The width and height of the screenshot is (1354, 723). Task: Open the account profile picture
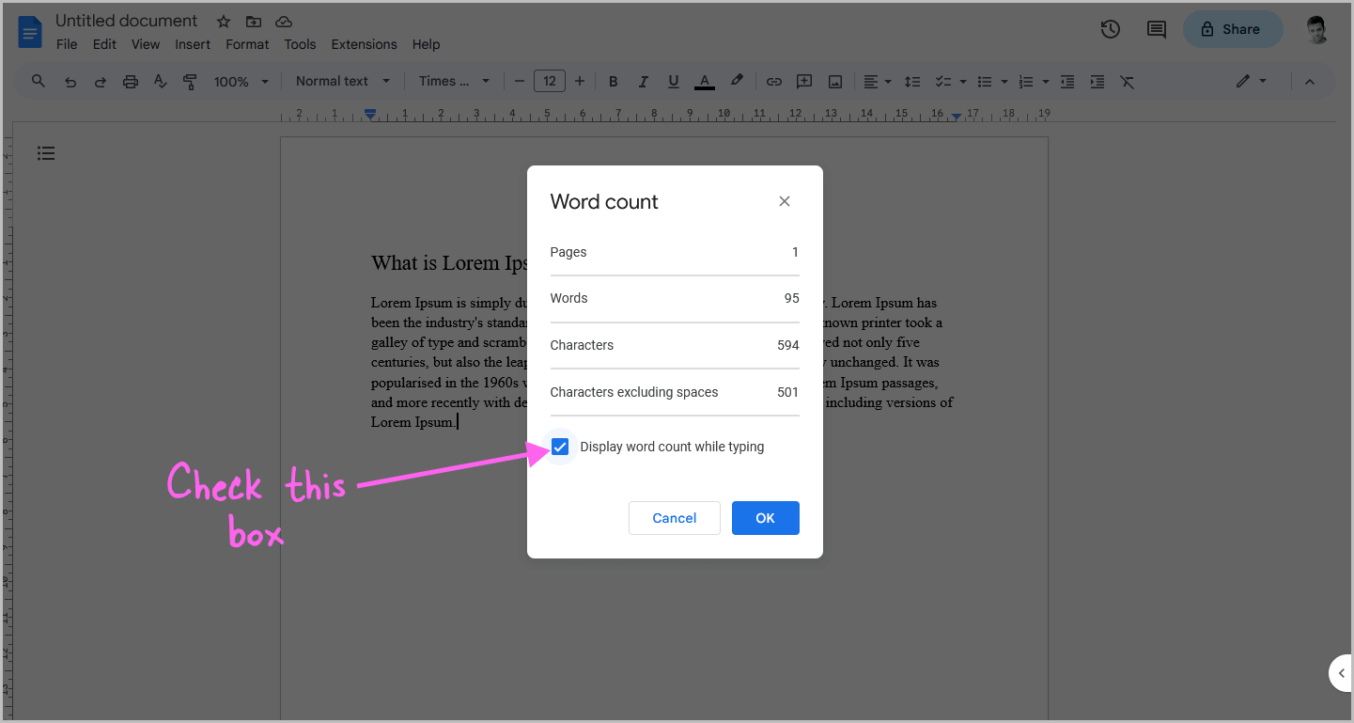coord(1317,29)
